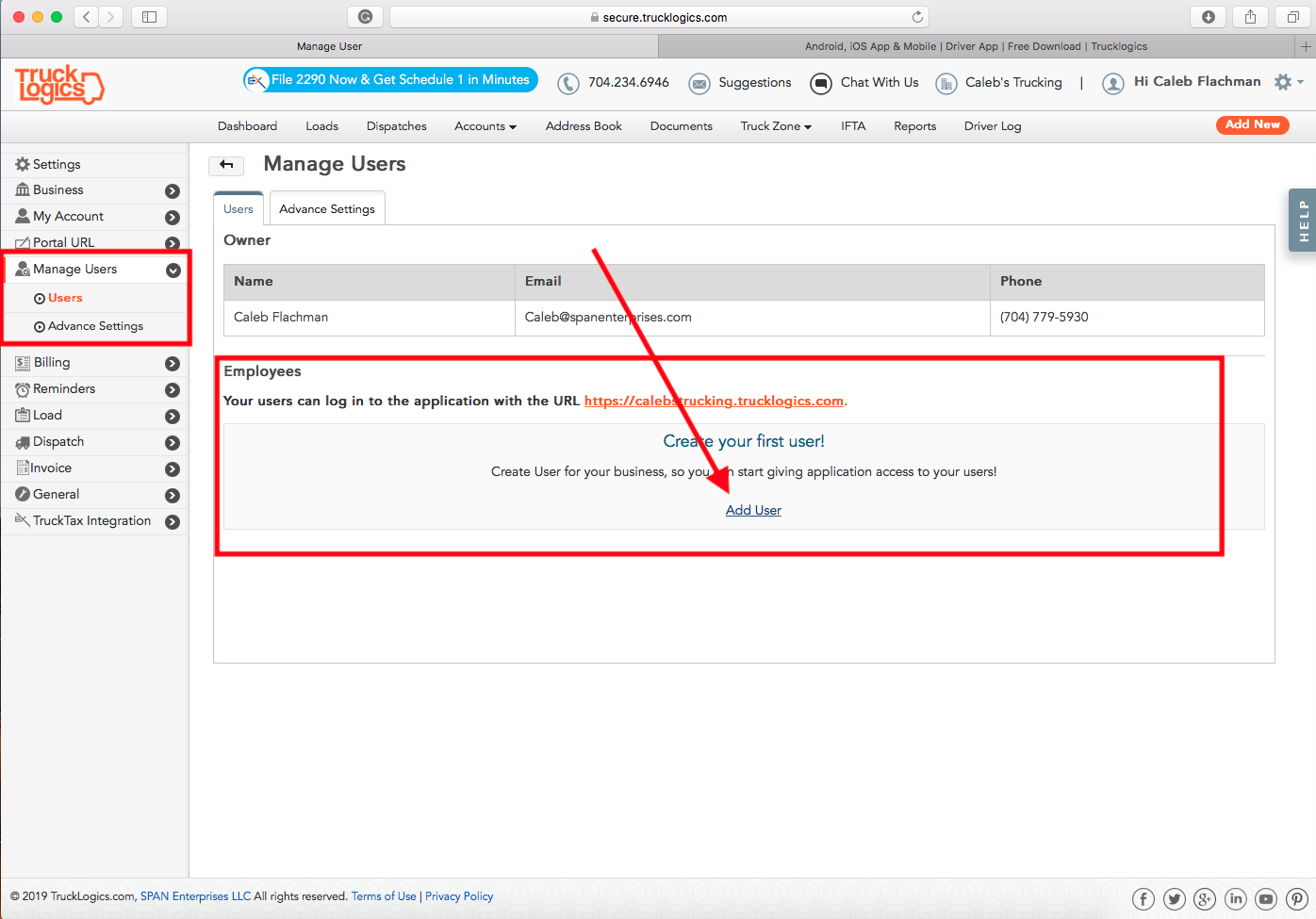Click the back arrow button beside Manage Users
This screenshot has height=919, width=1316.
[x=226, y=165]
